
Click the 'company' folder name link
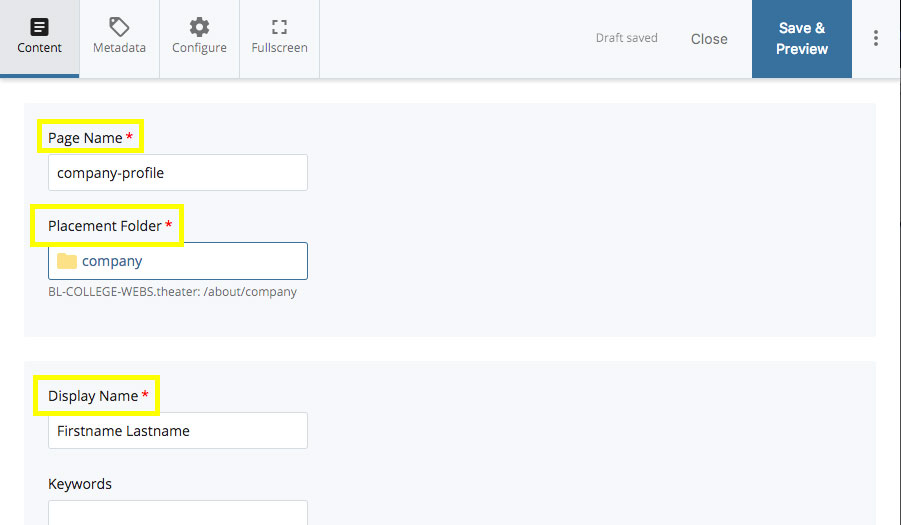112,261
